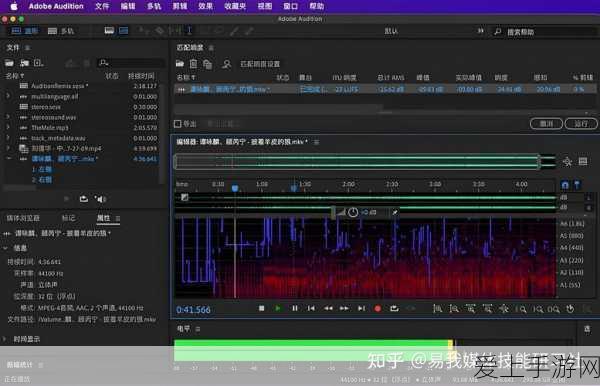Start recording with the red record button

[x=378, y=308]
